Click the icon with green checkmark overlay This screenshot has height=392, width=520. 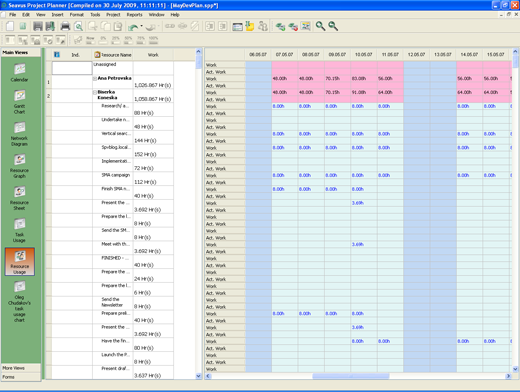[x=280, y=26]
